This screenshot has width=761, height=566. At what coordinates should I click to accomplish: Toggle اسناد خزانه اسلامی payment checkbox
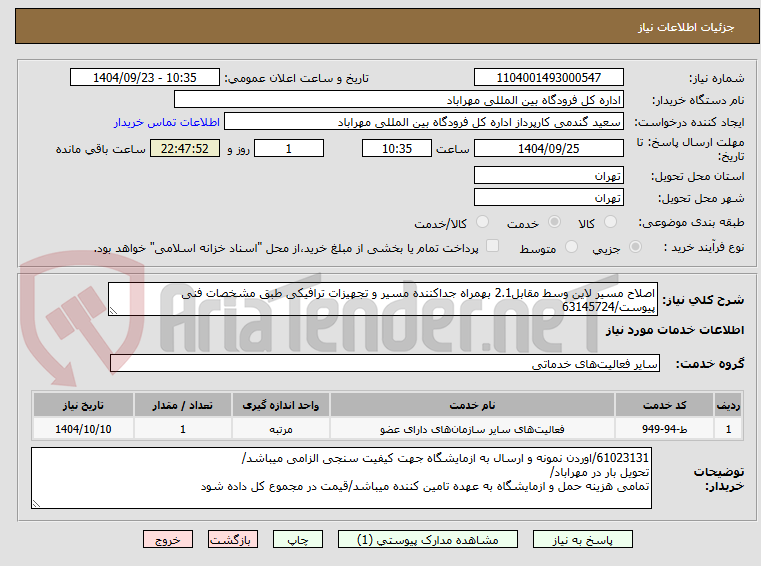[x=492, y=246]
